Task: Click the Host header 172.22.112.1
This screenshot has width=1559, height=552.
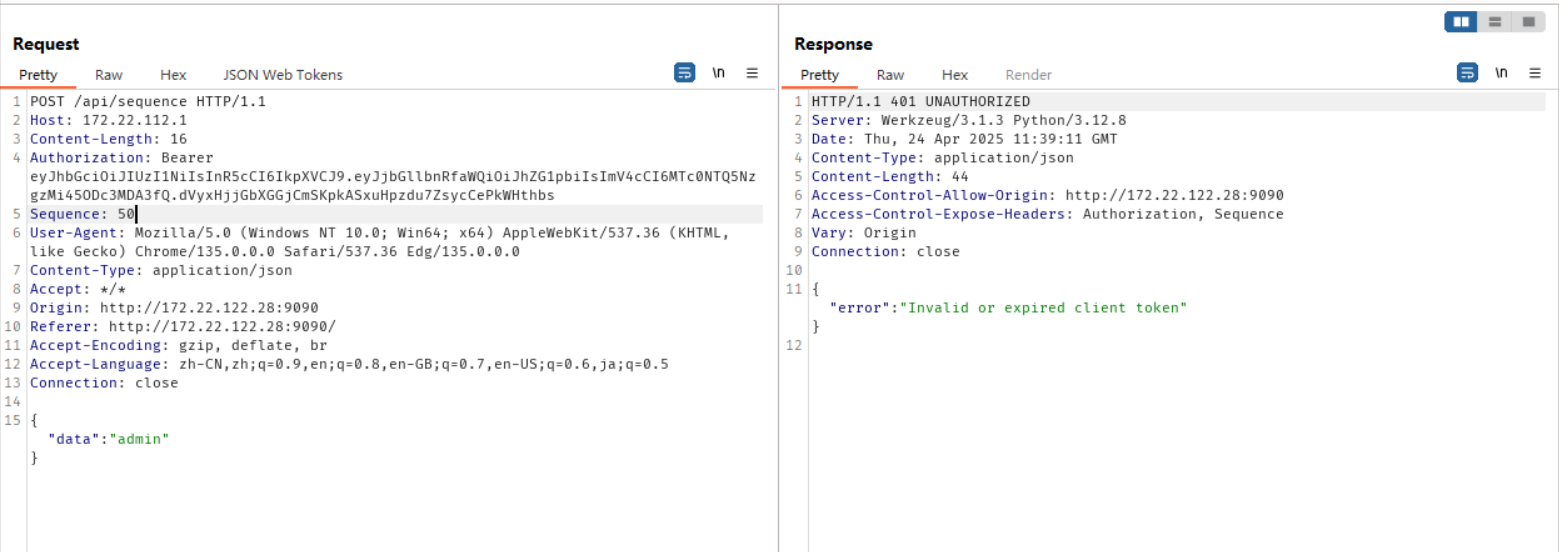Action: [108, 120]
